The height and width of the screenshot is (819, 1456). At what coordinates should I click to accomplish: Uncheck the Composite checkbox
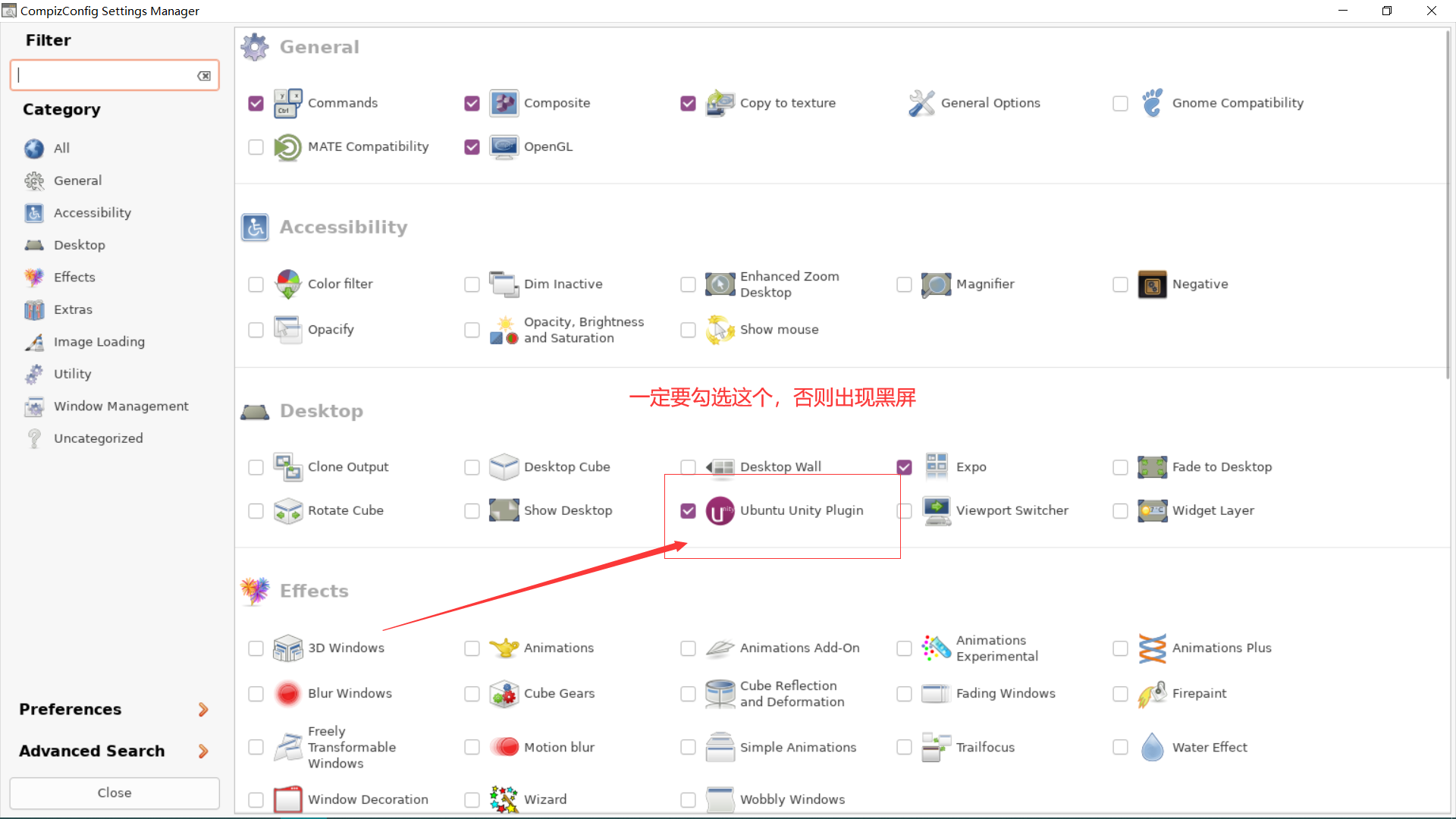coord(472,103)
